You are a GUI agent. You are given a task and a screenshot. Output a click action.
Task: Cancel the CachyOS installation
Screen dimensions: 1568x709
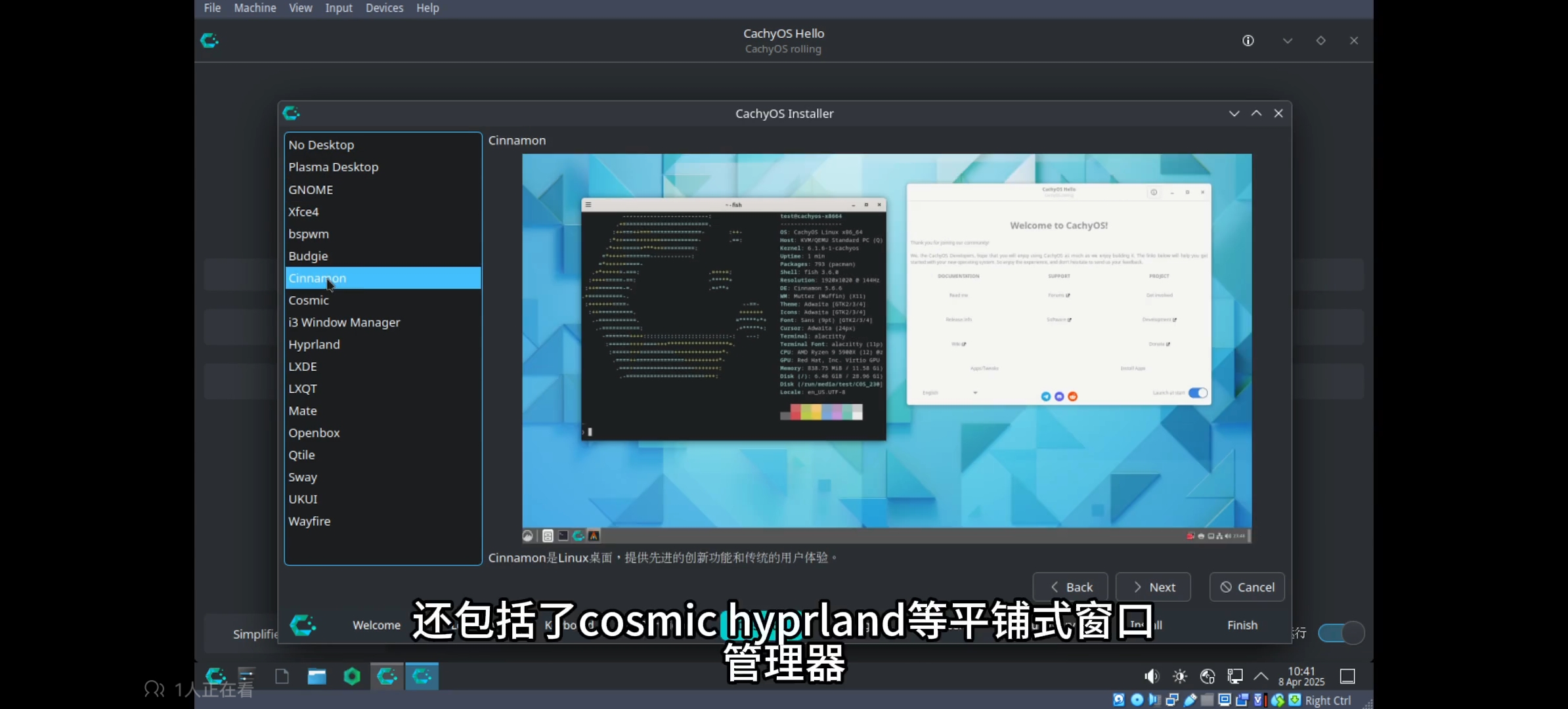click(1247, 587)
